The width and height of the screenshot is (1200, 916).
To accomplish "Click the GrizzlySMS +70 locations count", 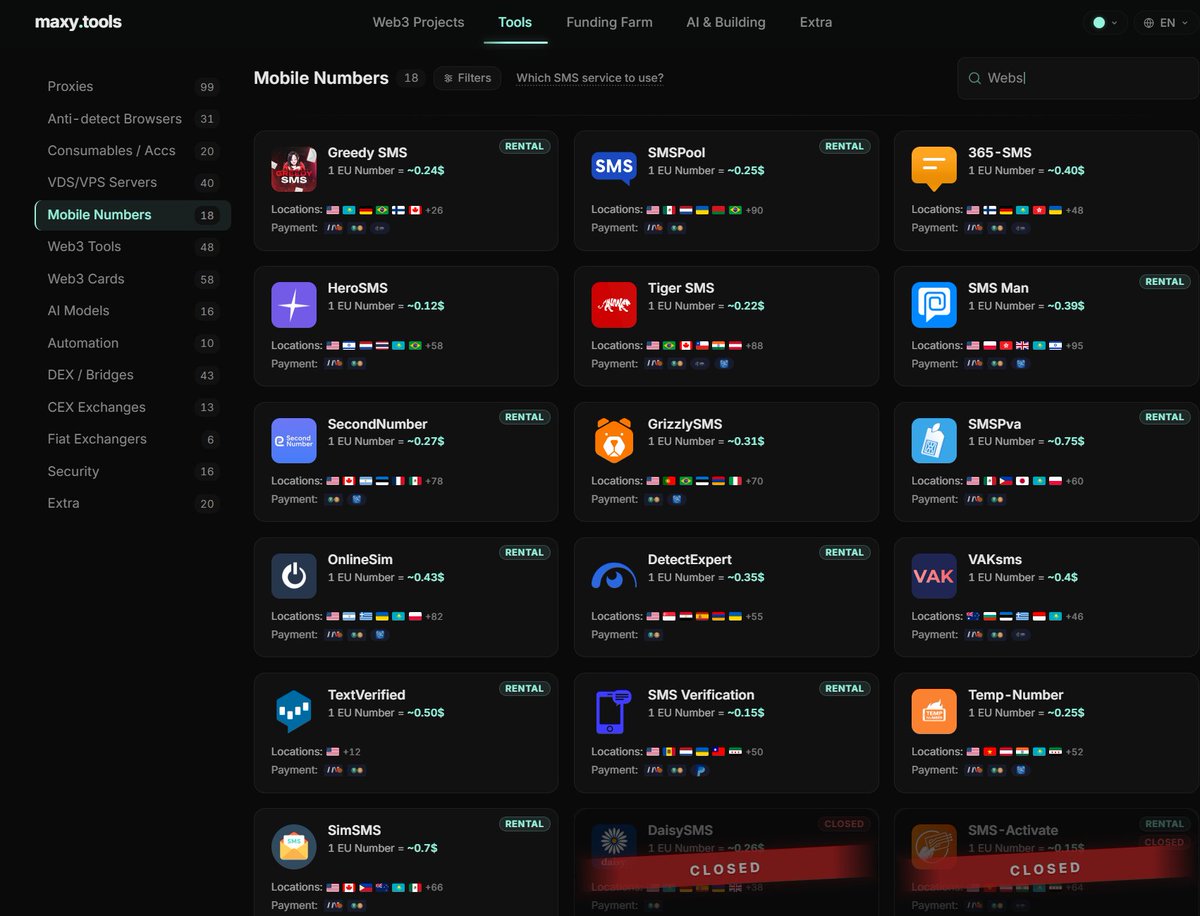I will pyautogui.click(x=754, y=481).
